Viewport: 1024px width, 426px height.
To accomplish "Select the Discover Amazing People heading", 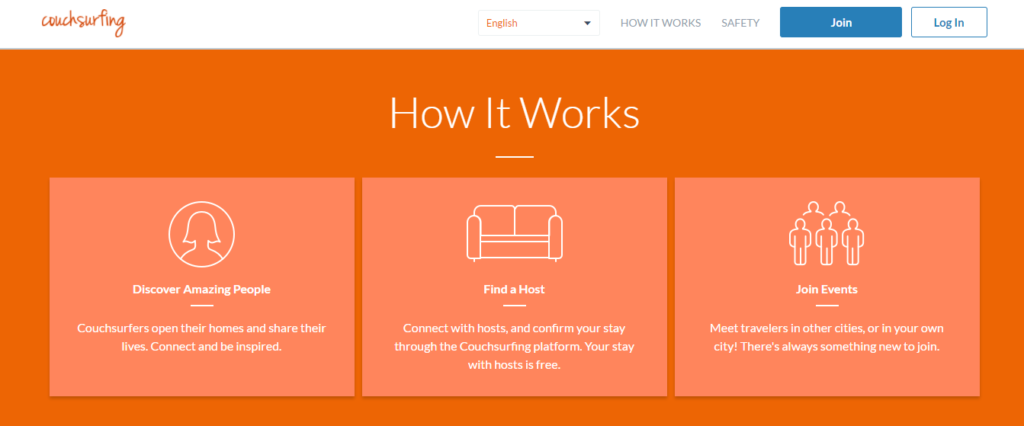I will [x=202, y=289].
